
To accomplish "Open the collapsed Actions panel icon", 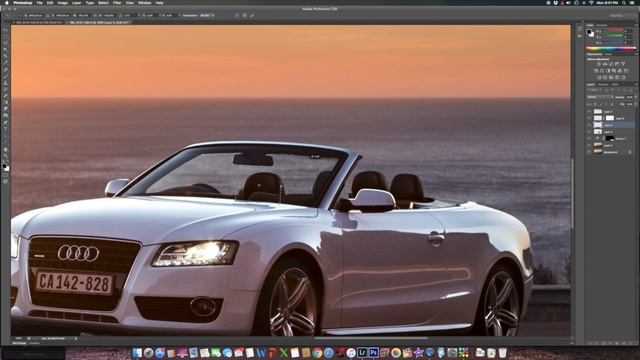I will pos(580,36).
